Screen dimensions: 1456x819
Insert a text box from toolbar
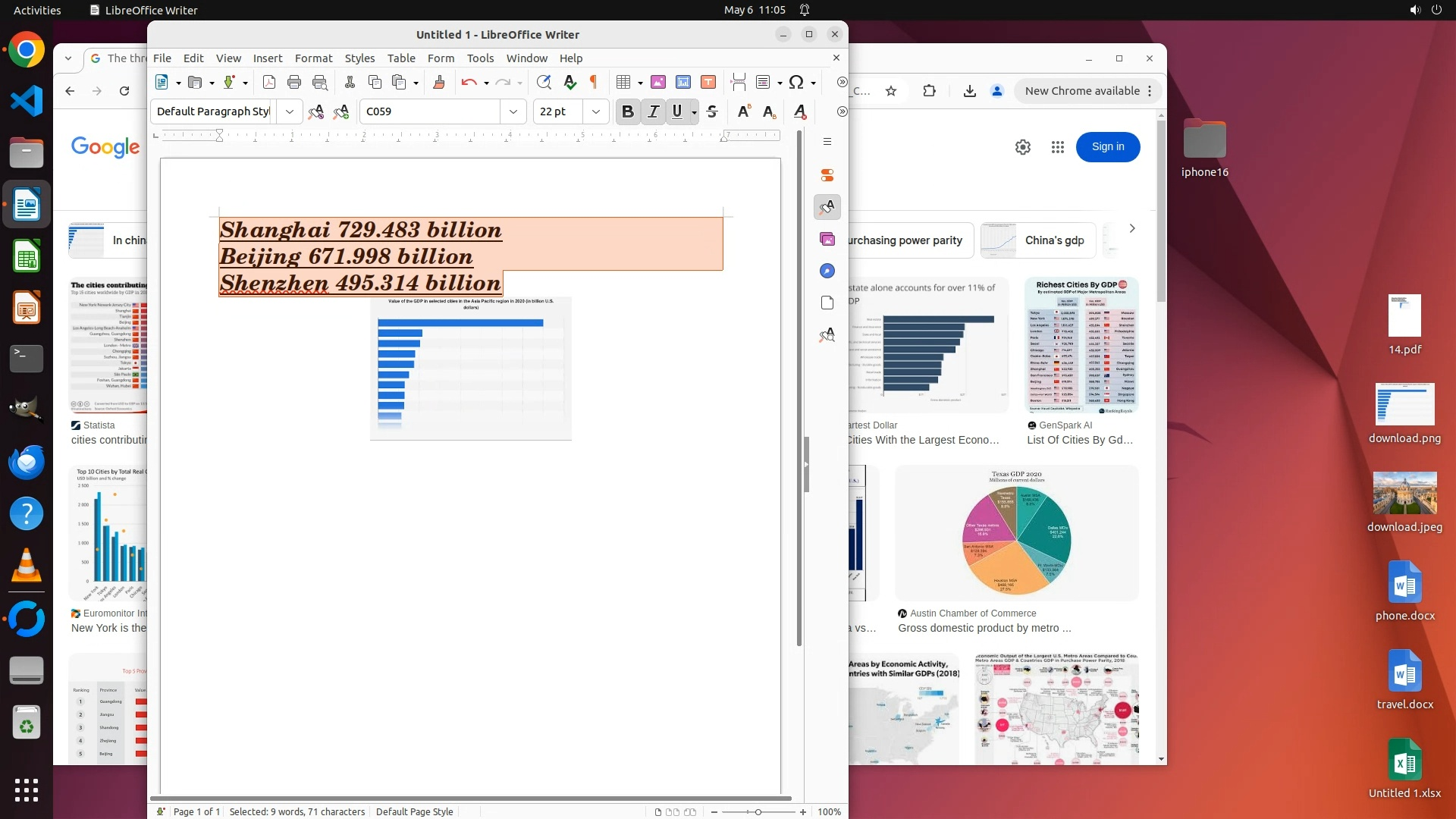tap(708, 82)
